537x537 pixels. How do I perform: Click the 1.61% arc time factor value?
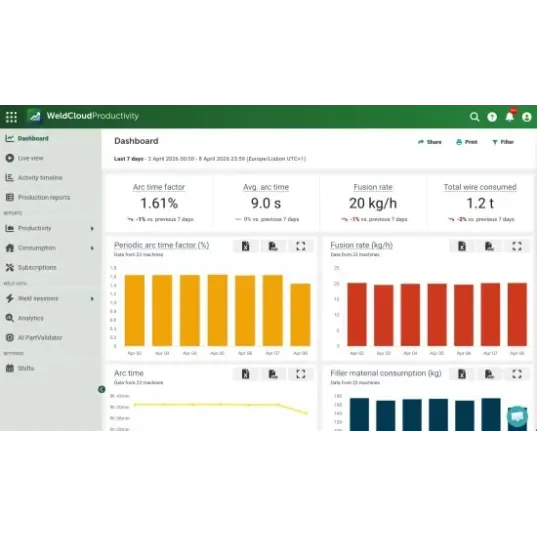point(159,203)
